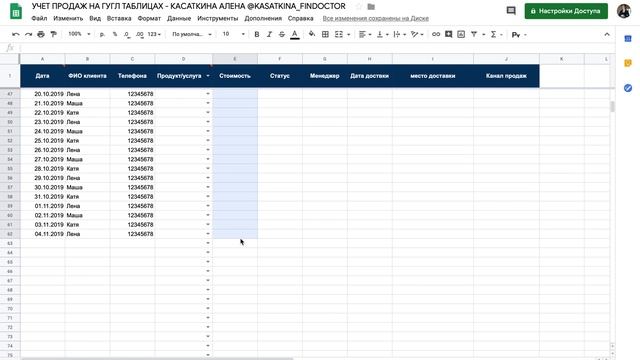Viewport: 640px width, 360px height.
Task: Open the Формат menu
Action: tap(149, 18)
